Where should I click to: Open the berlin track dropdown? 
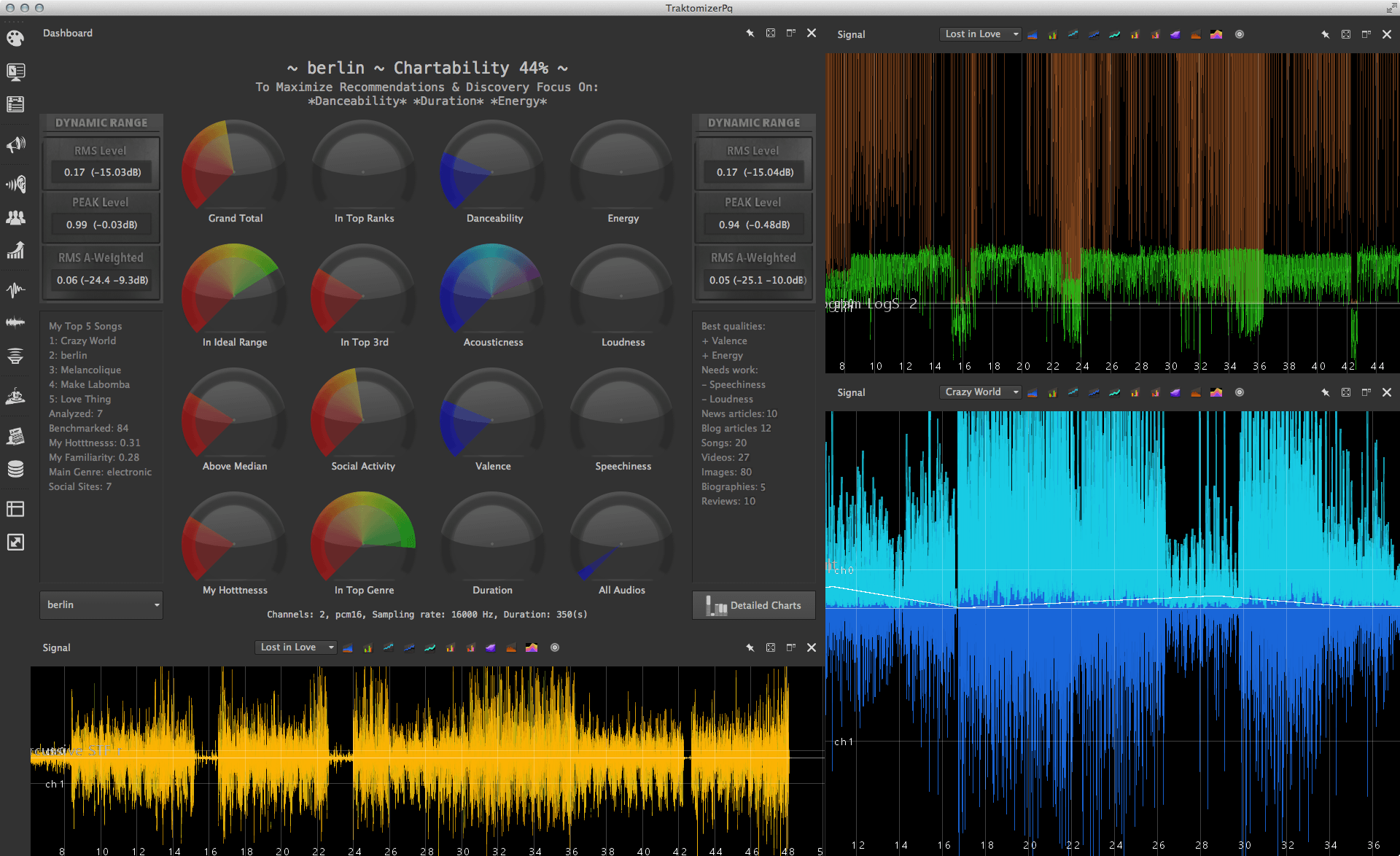coord(101,605)
